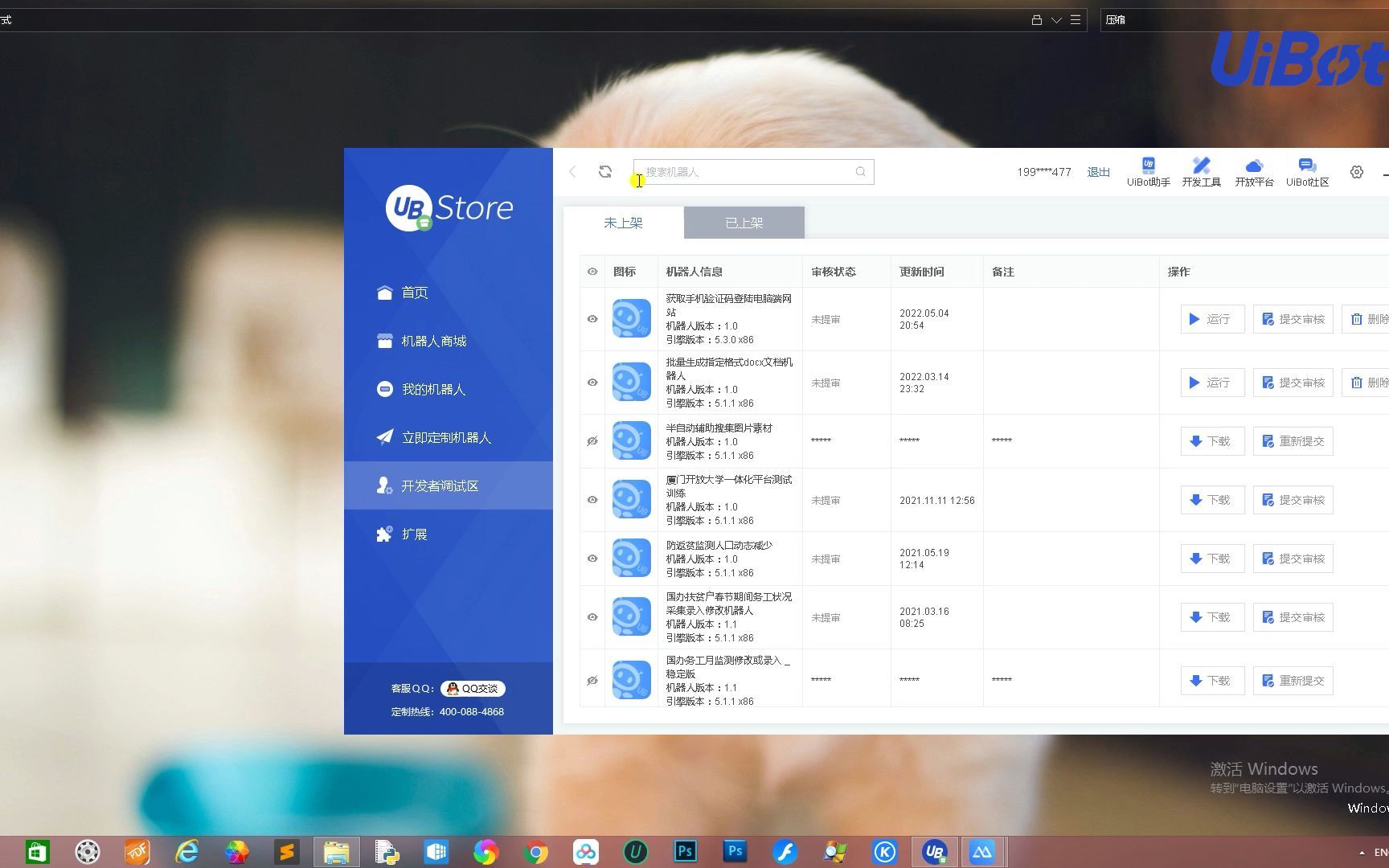Click 重新提交 for 半自动辅助搜集图片素材
This screenshot has height=868, width=1389.
tap(1293, 441)
